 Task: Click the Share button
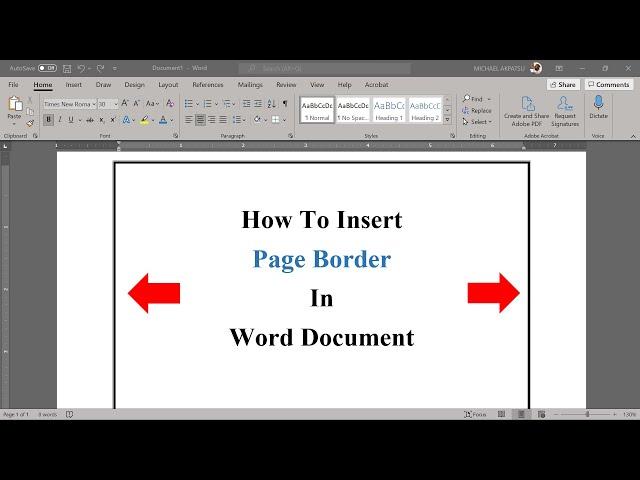[x=563, y=84]
